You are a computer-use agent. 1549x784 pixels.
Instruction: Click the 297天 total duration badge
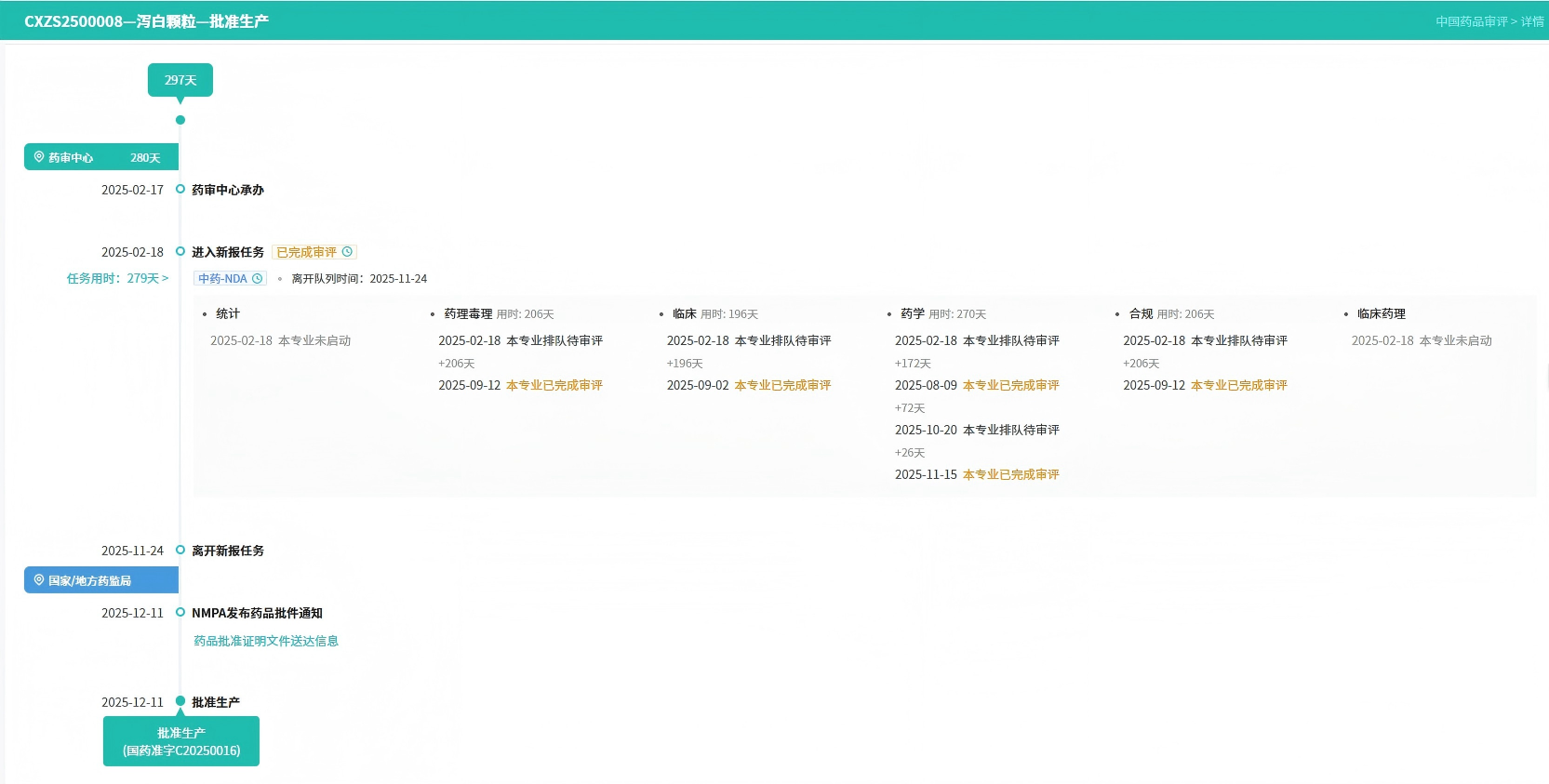click(x=180, y=80)
